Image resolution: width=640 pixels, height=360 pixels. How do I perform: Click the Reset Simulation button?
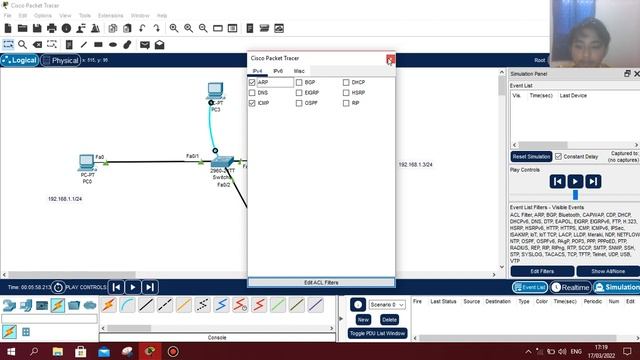coord(531,157)
